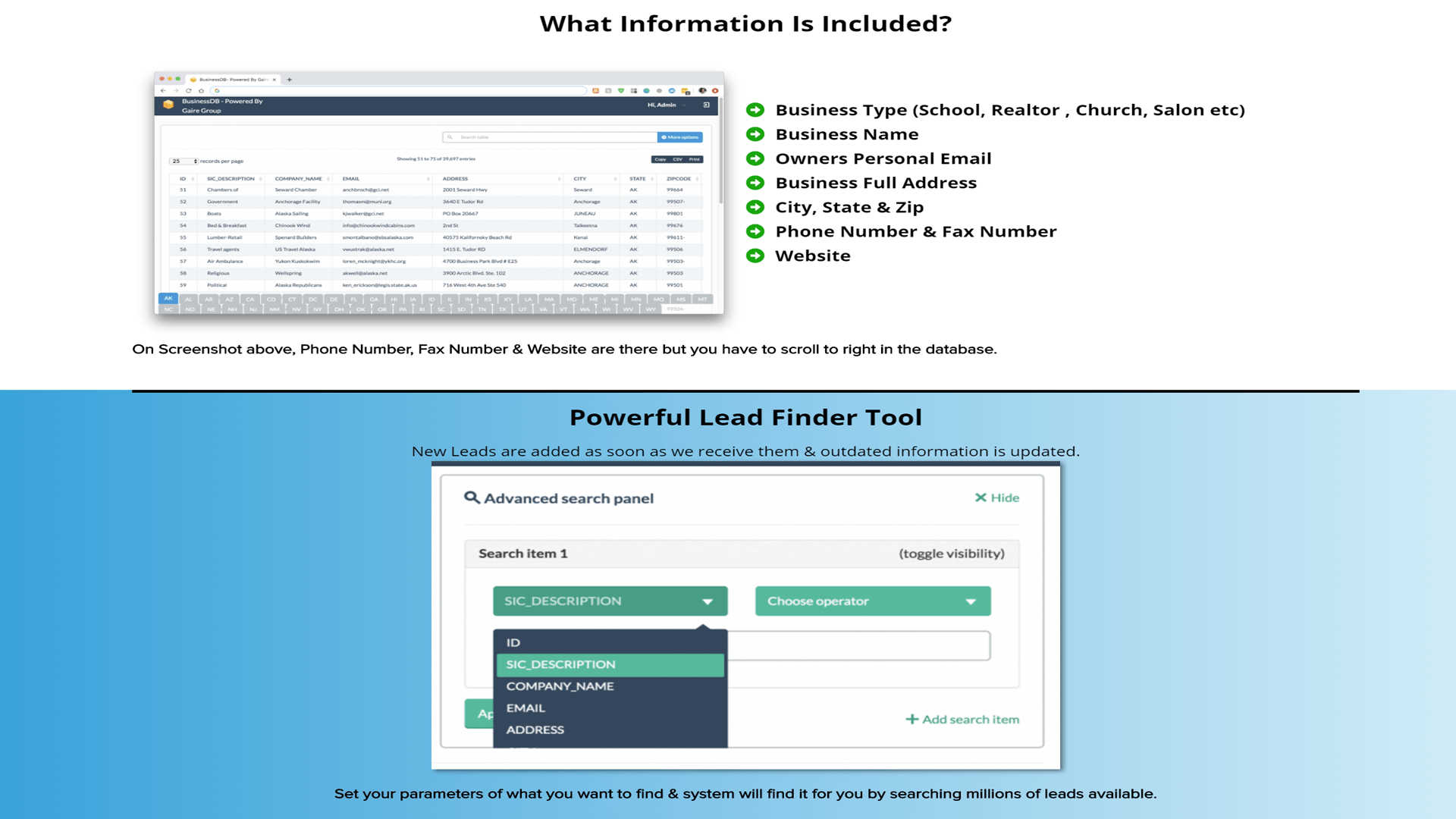Open the Choose operator dropdown
Screen dimensions: 1456x819
tap(873, 601)
